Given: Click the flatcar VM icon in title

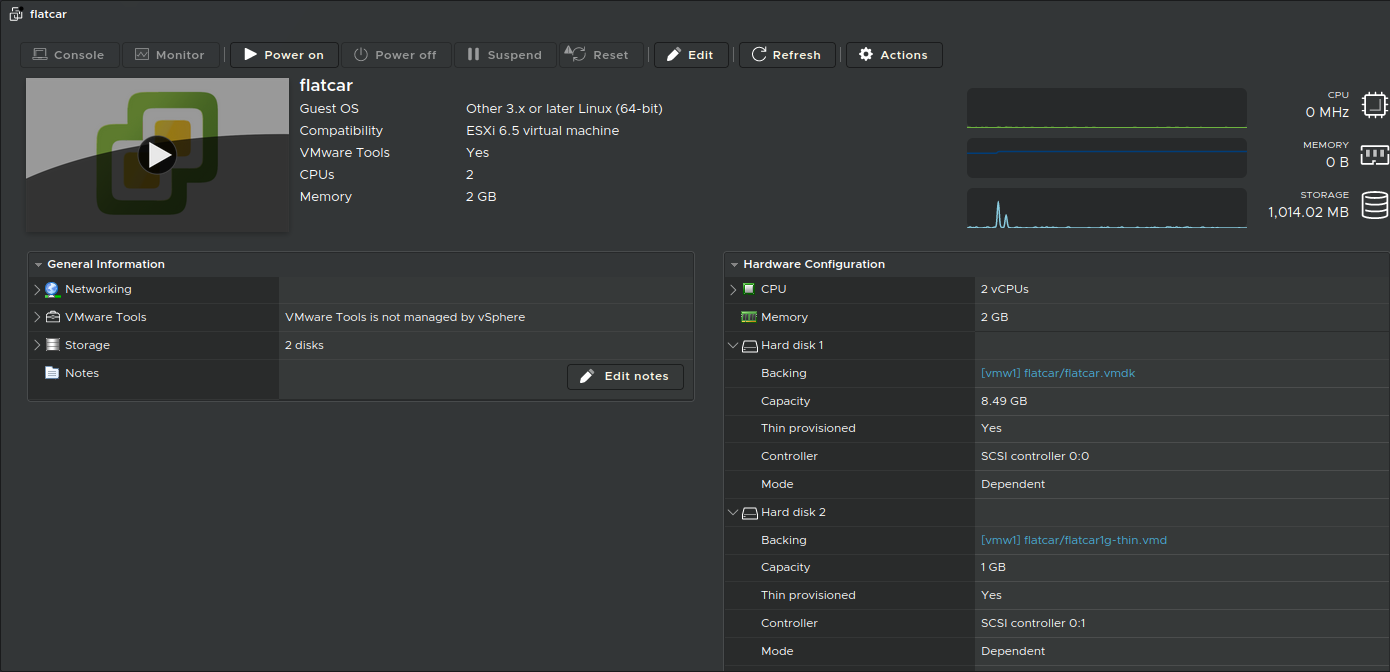Looking at the screenshot, I should pyautogui.click(x=16, y=14).
